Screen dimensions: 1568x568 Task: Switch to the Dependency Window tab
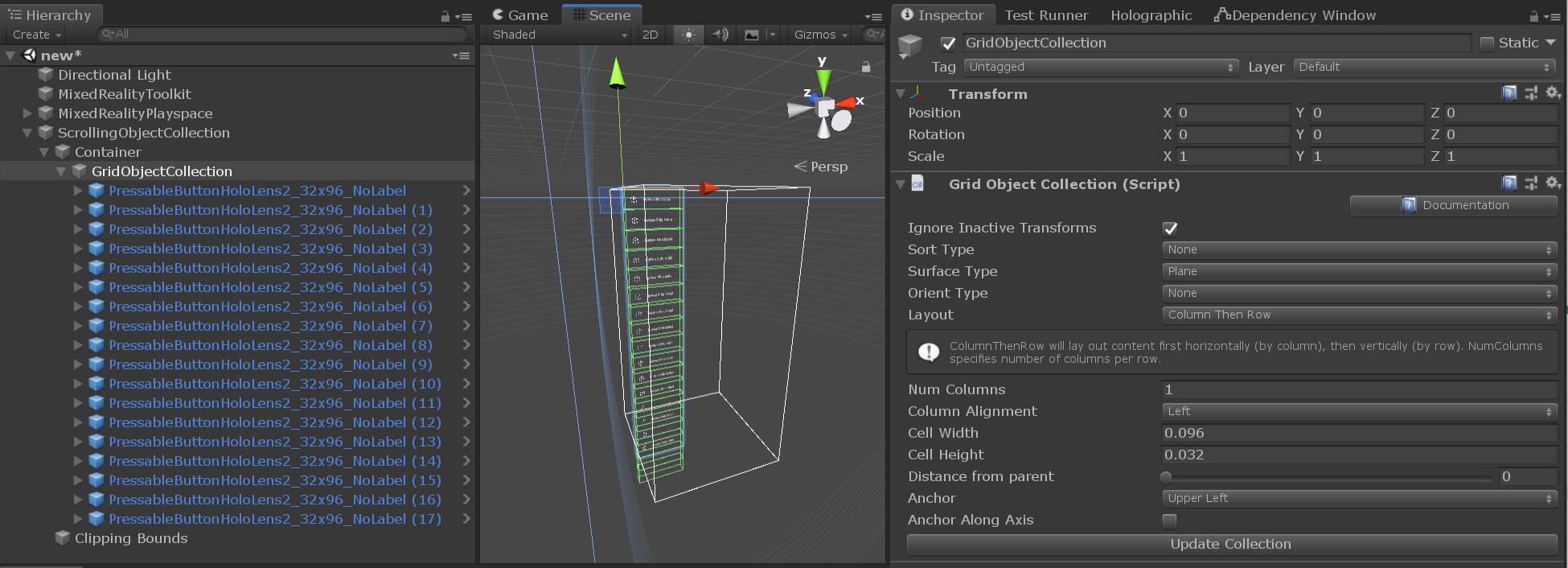(x=1295, y=15)
